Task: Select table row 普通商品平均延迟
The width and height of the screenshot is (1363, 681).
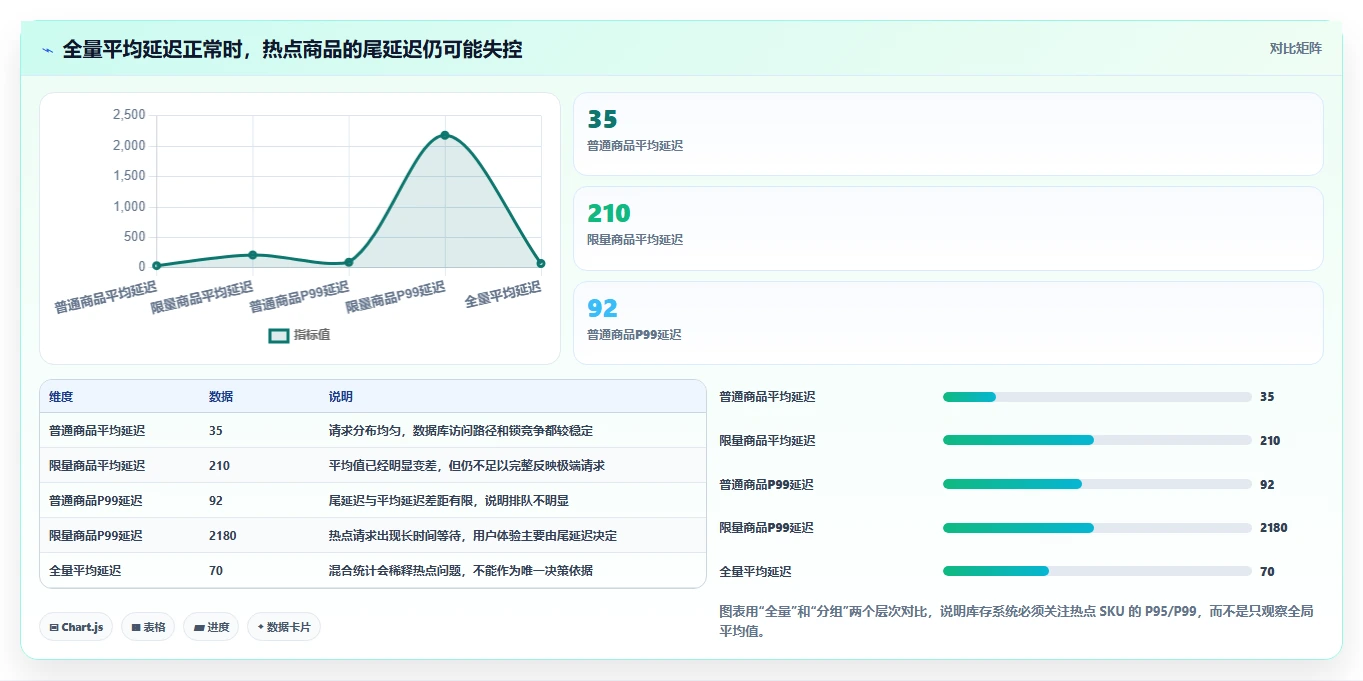Action: [x=373, y=431]
